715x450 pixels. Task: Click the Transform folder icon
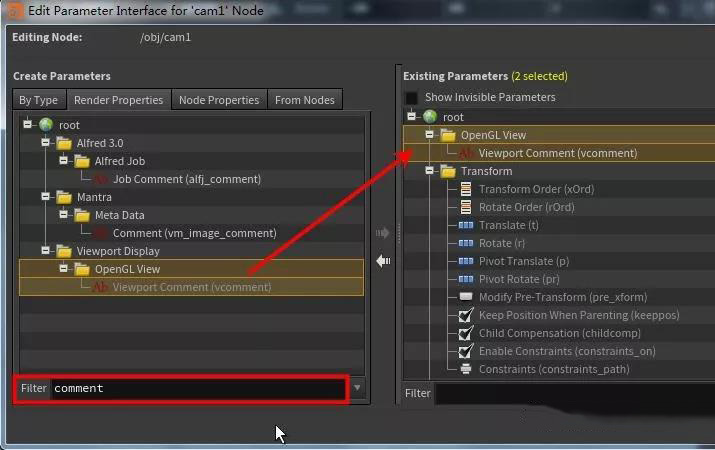[x=448, y=171]
